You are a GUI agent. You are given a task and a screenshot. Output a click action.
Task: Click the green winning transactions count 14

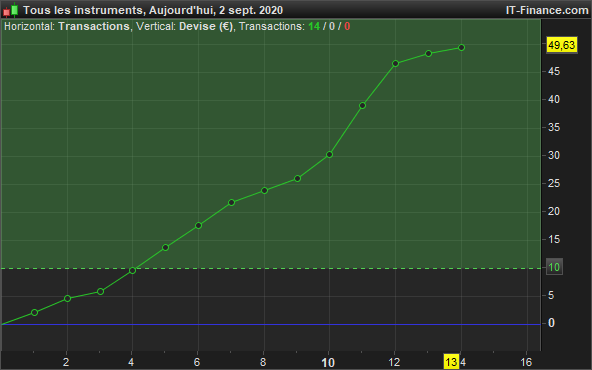(x=314, y=26)
